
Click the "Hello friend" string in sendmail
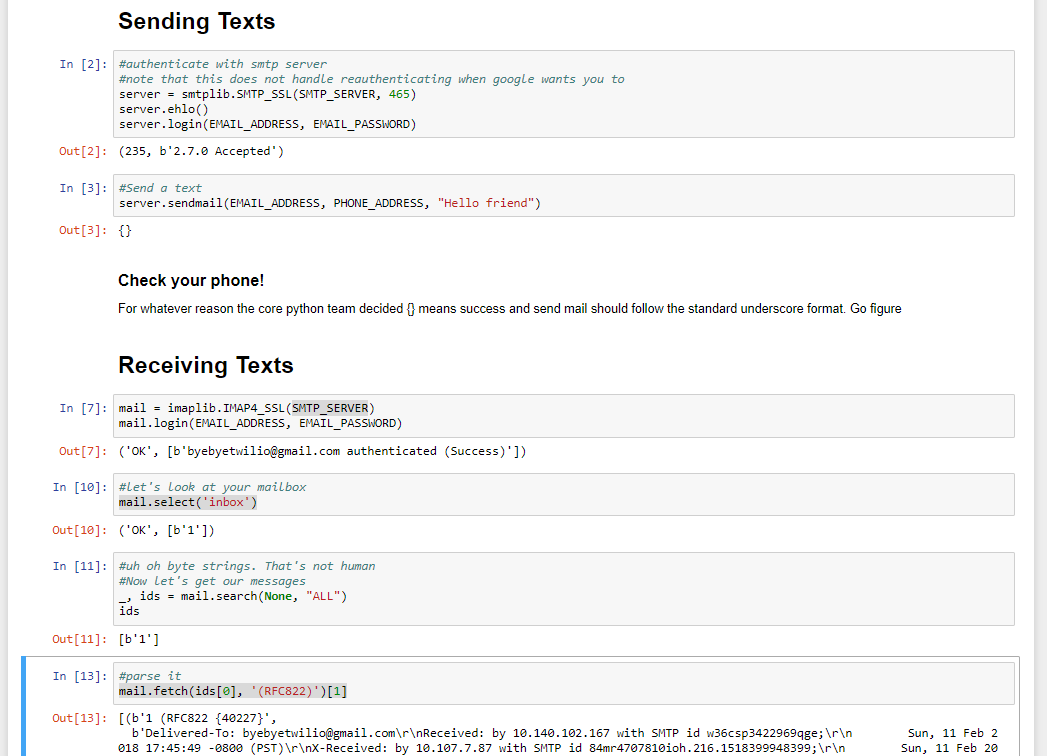(485, 203)
